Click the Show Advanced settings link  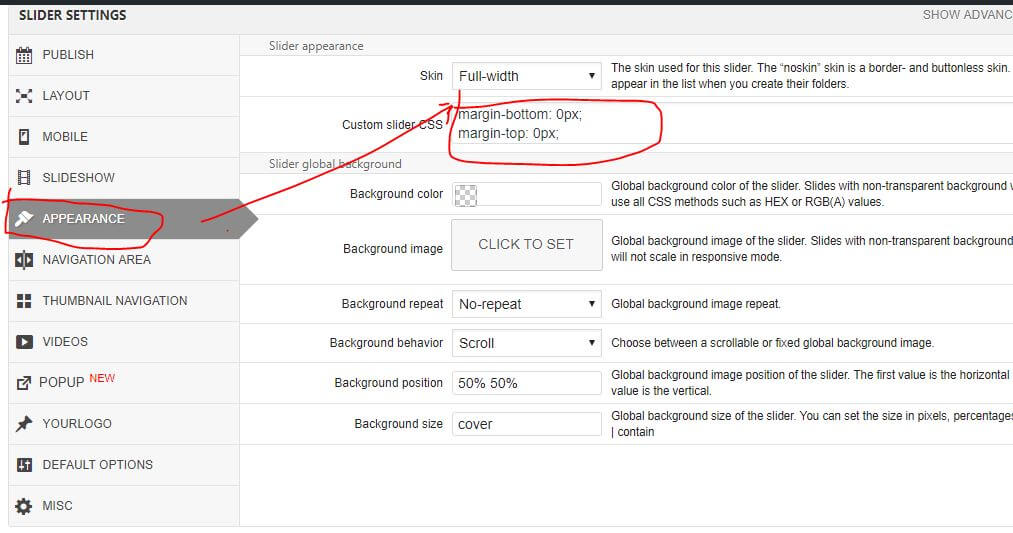click(966, 15)
